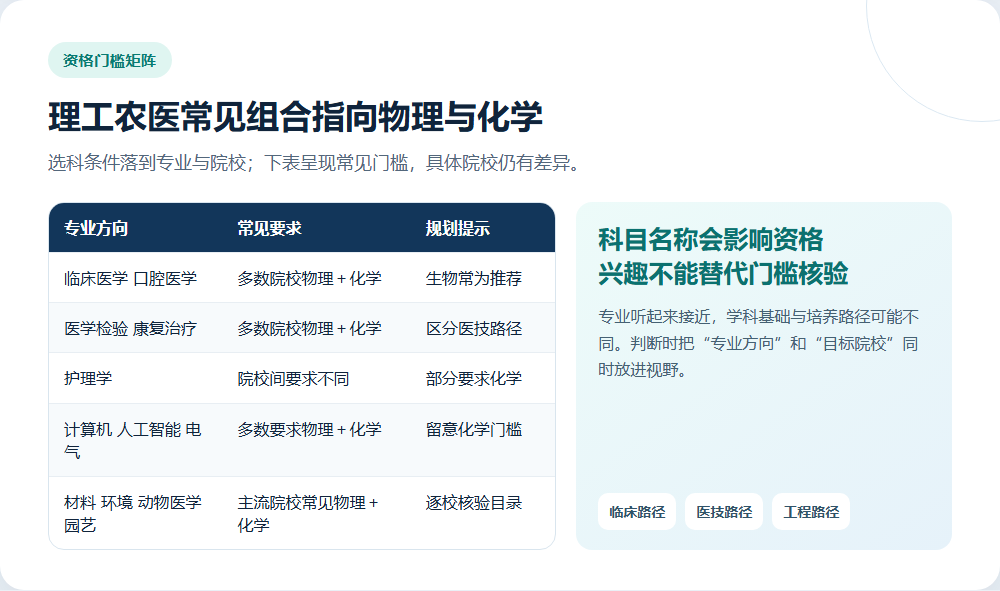Select the 医技路径 tag
The width and height of the screenshot is (1000, 591).
(x=724, y=512)
